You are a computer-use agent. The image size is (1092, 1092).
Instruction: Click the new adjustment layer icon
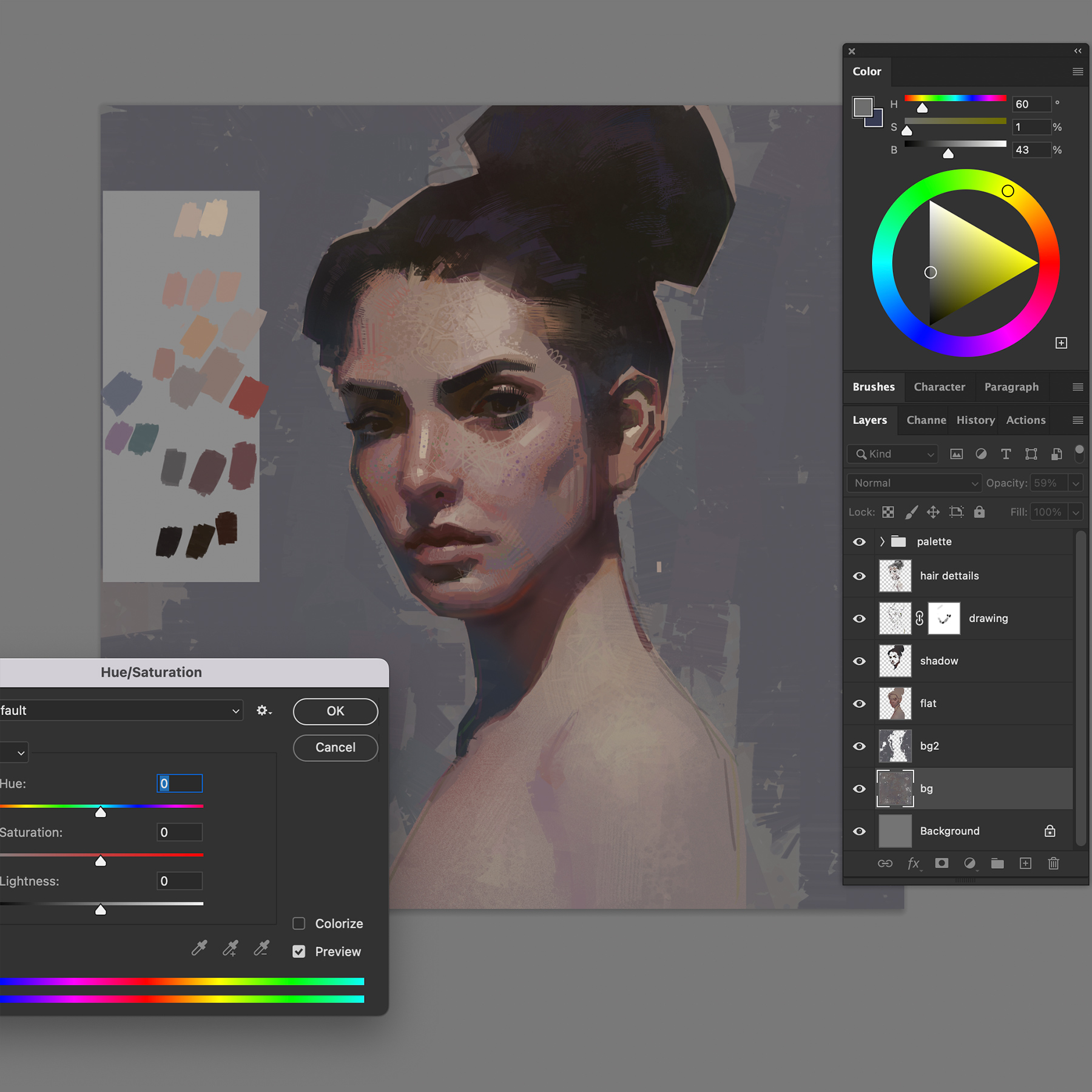click(x=970, y=863)
